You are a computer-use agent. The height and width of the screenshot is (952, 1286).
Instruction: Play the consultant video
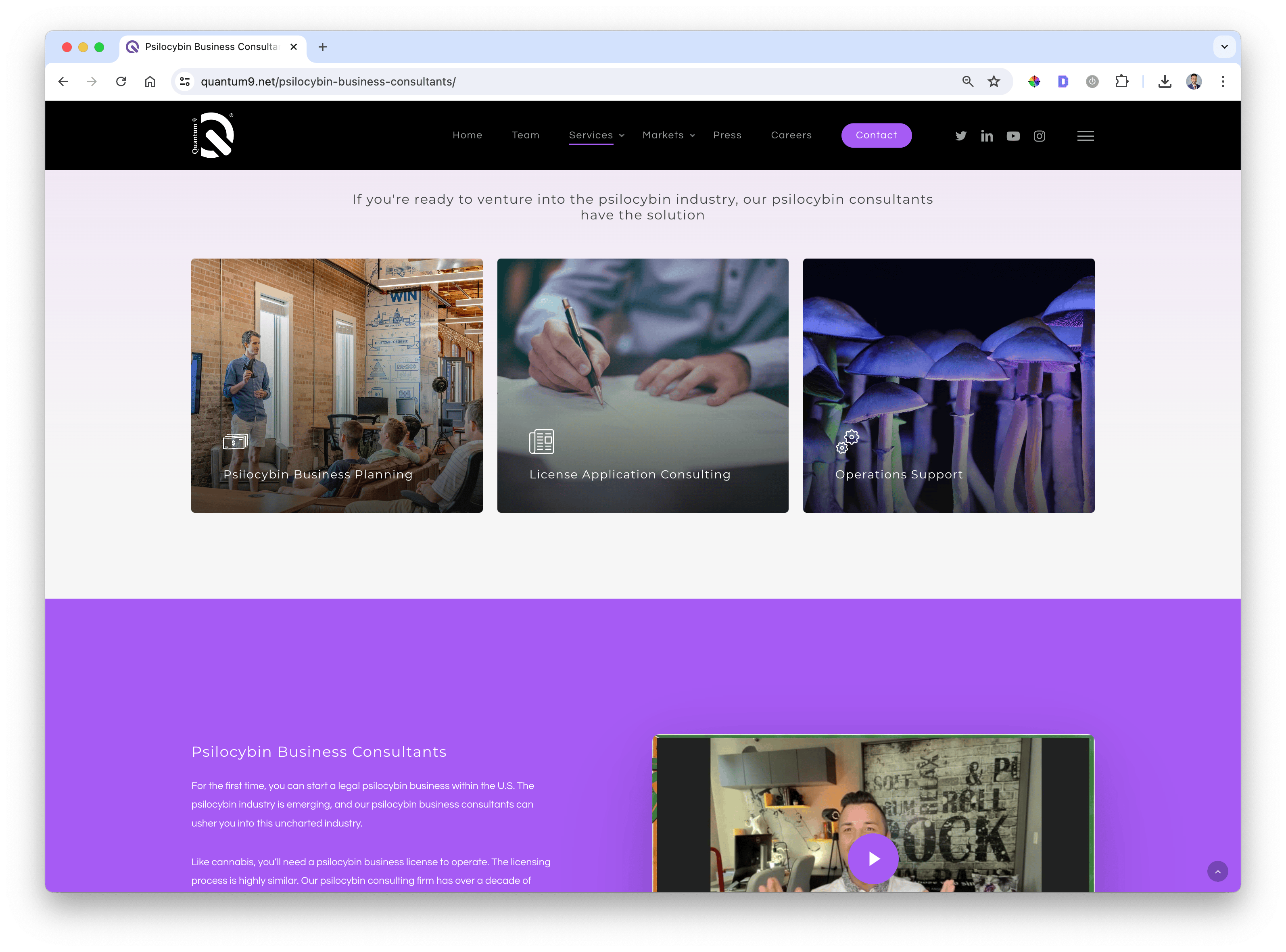873,859
